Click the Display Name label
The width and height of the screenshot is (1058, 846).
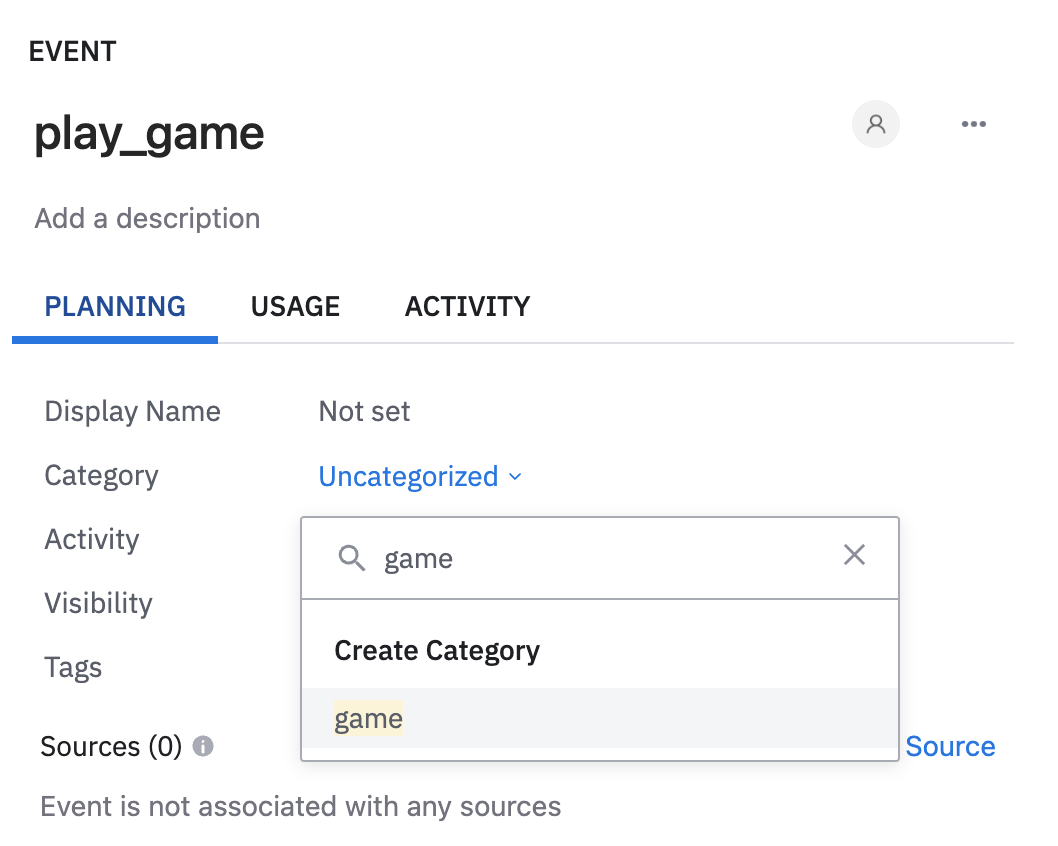click(132, 411)
